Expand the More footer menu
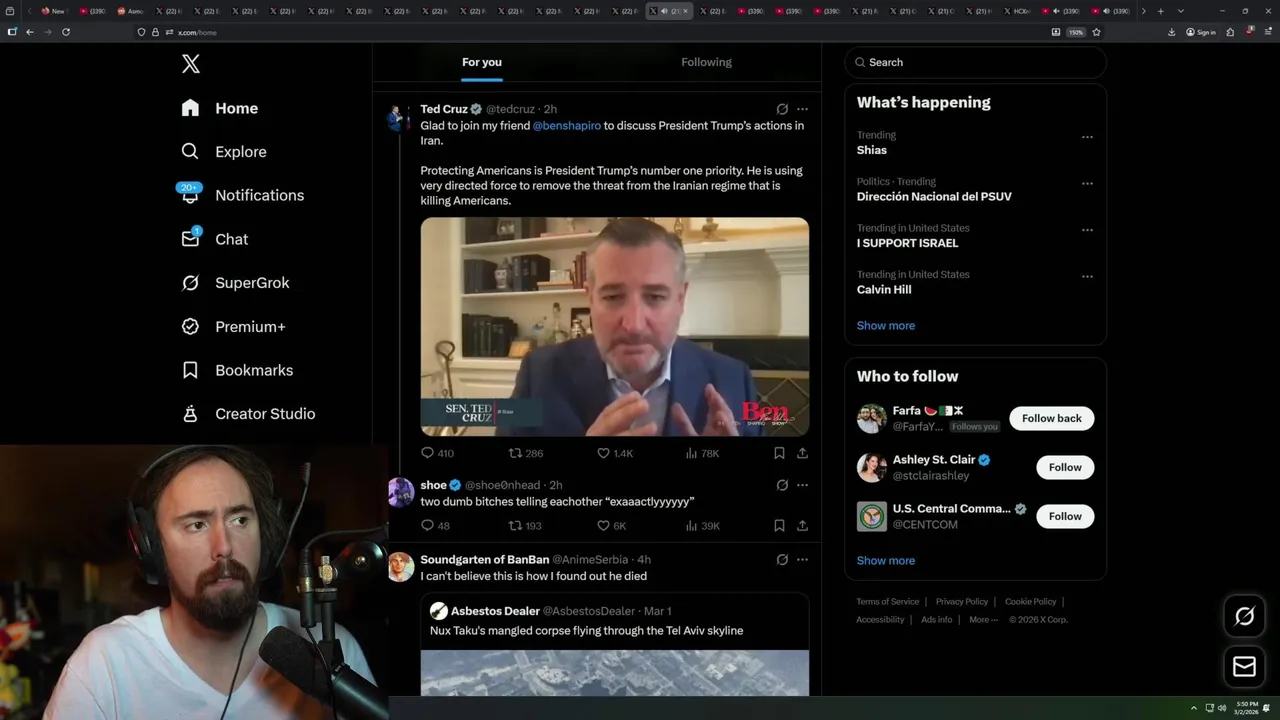 (983, 620)
